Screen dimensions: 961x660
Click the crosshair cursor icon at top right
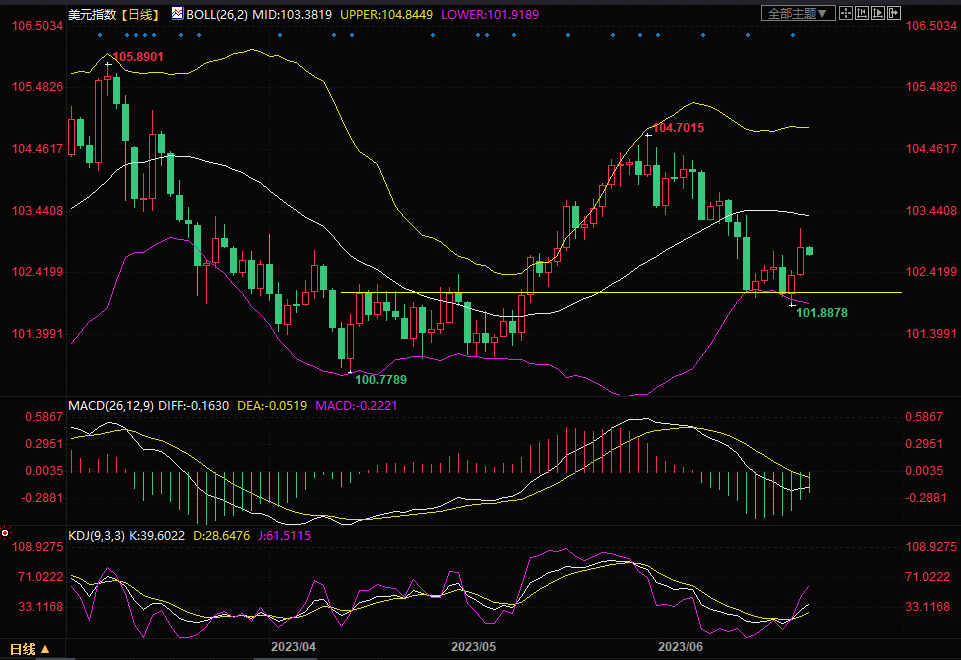point(846,13)
